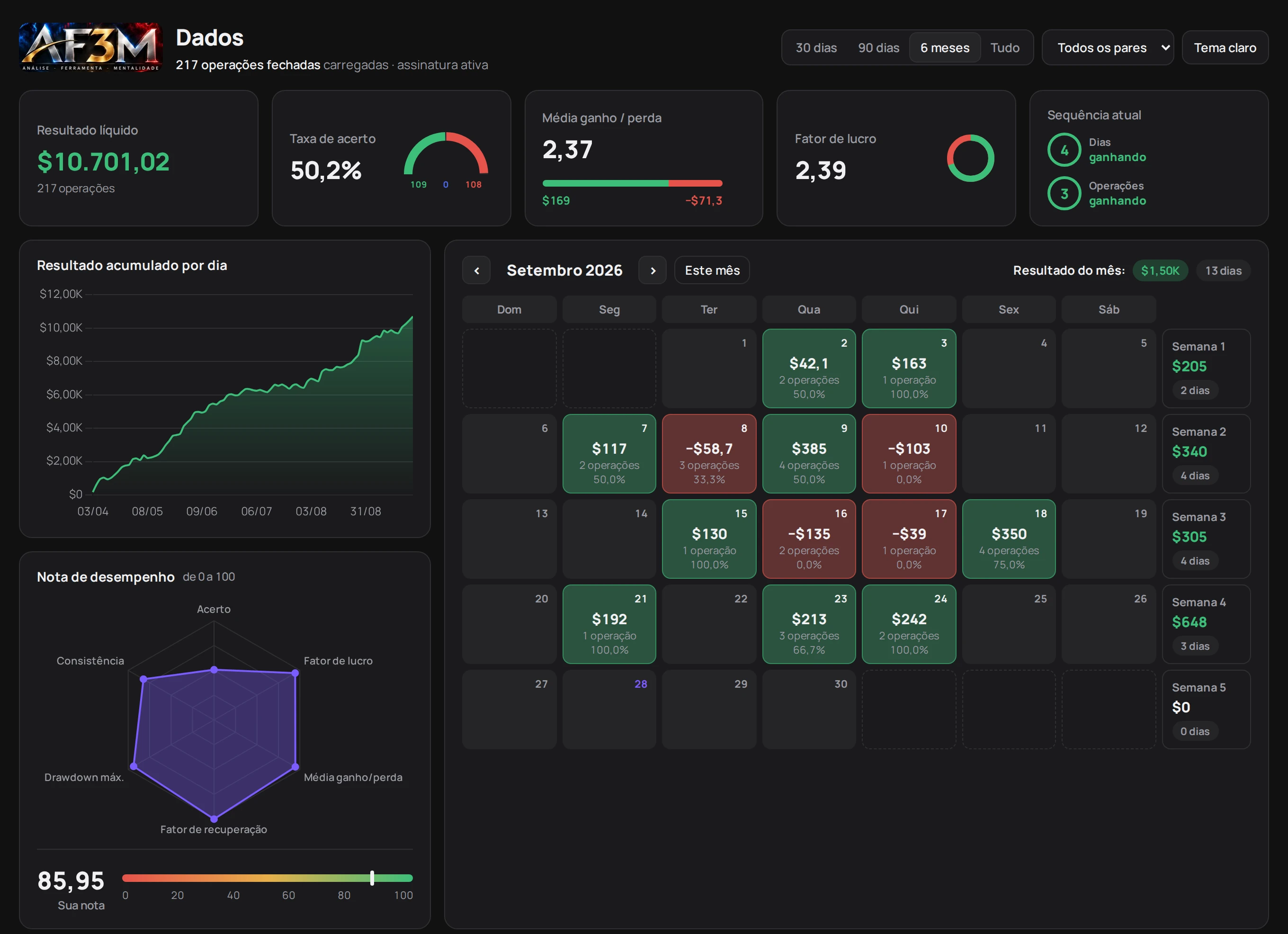Click the $1,50K month result badge
This screenshot has width=1288, height=934.
1160,270
